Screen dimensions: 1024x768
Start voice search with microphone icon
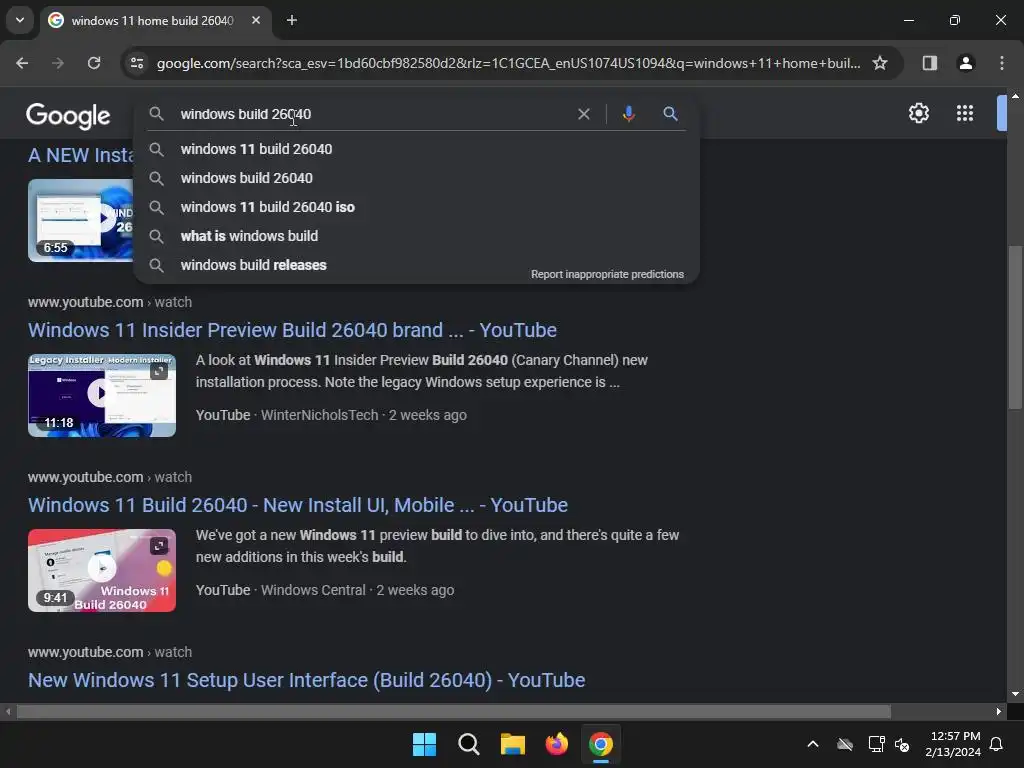click(x=628, y=114)
